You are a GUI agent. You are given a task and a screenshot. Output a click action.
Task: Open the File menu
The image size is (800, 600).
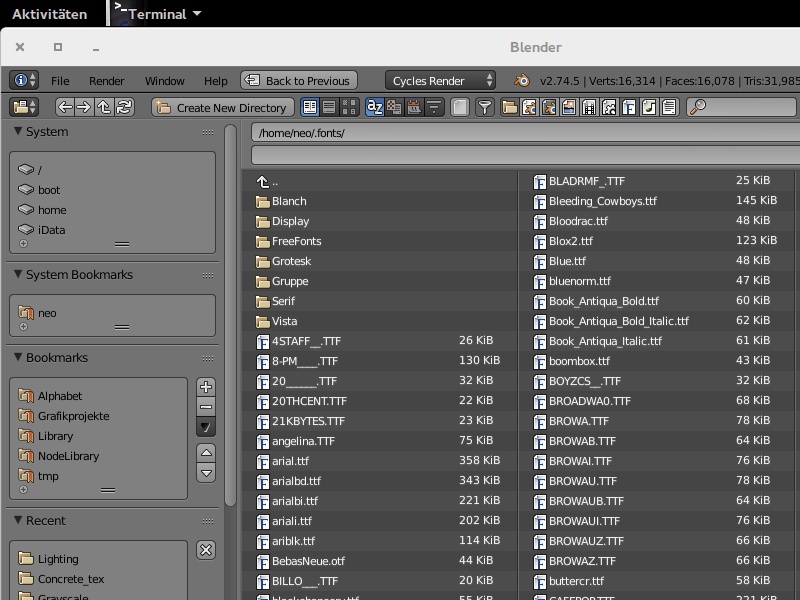click(60, 81)
